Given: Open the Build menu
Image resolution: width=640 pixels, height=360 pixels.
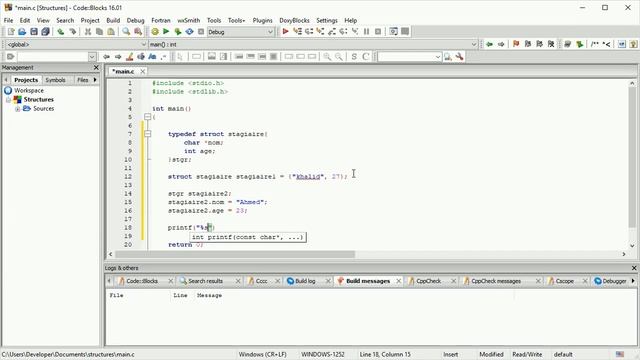Looking at the screenshot, I should tap(113, 20).
